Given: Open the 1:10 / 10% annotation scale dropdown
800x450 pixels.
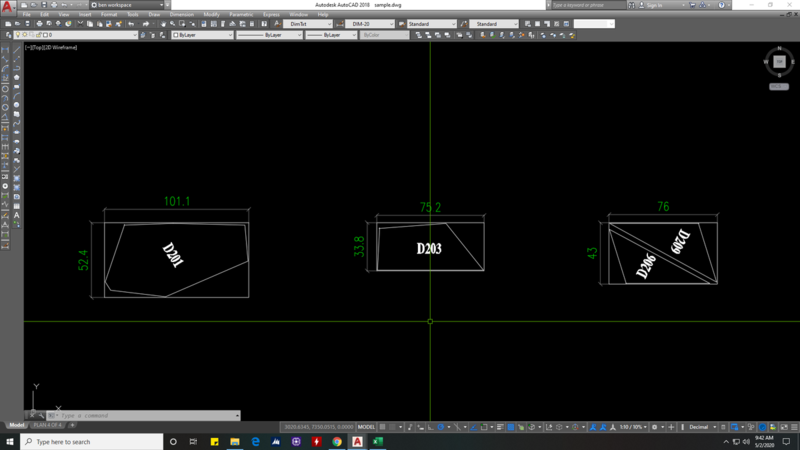Looking at the screenshot, I should pyautogui.click(x=633, y=427).
